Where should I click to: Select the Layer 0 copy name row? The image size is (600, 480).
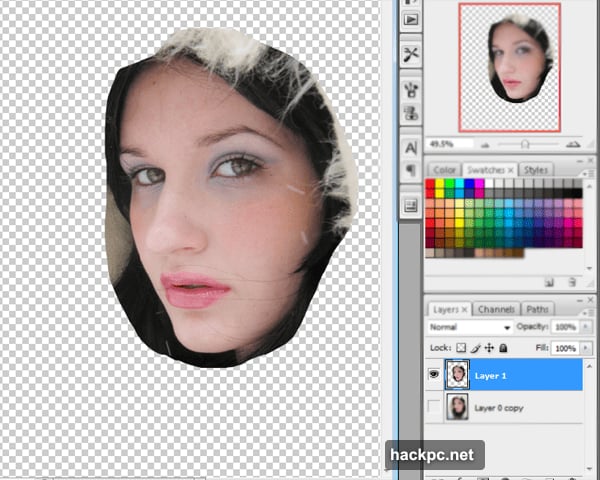point(513,407)
